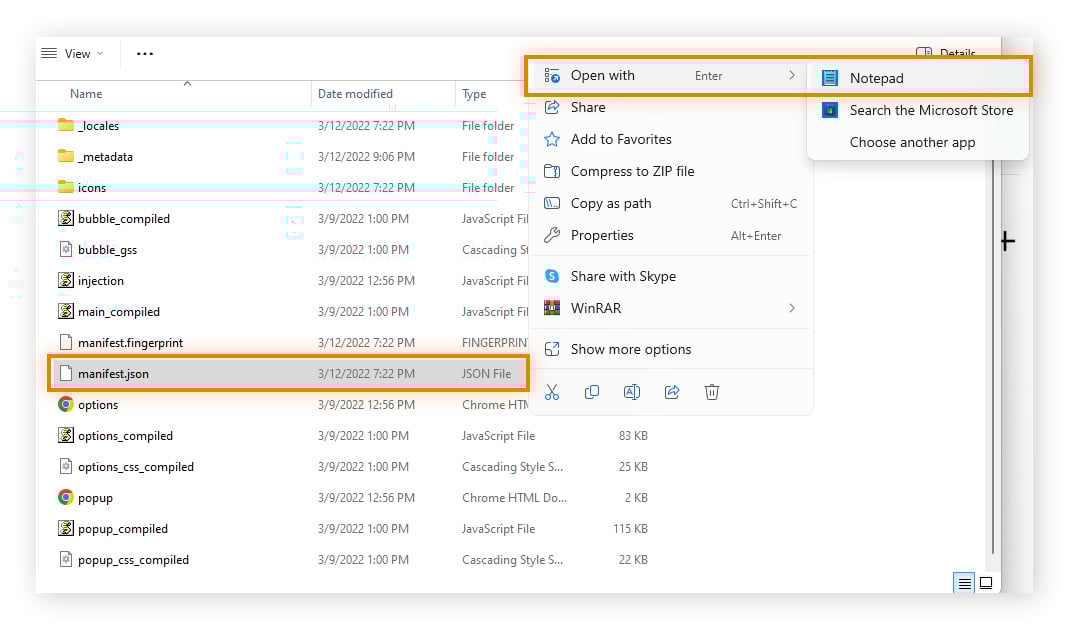This screenshot has height=630, width=1068.
Task: Click the Copy icon in the context menu
Action: click(592, 392)
